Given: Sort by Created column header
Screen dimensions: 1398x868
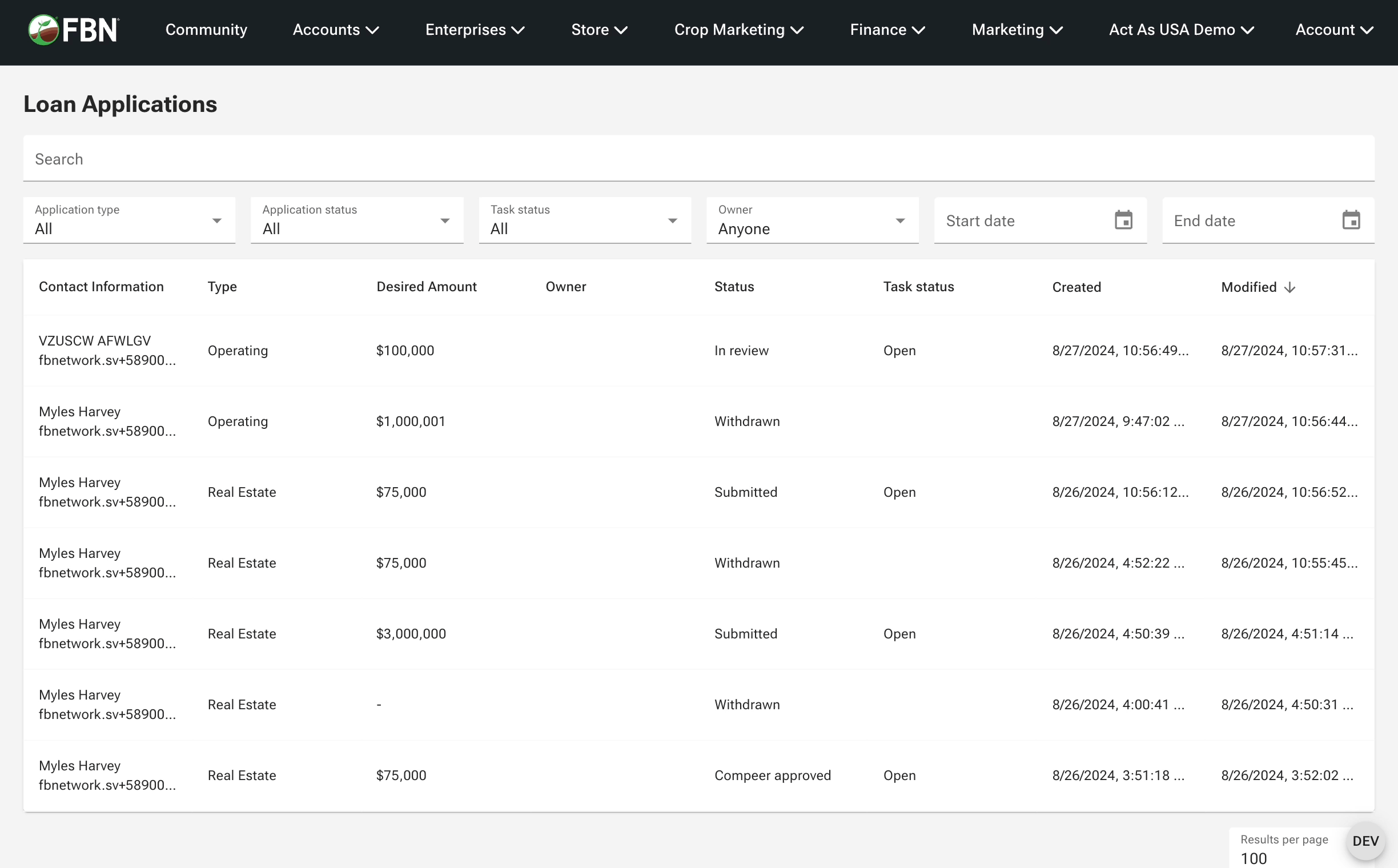Looking at the screenshot, I should click(x=1076, y=288).
